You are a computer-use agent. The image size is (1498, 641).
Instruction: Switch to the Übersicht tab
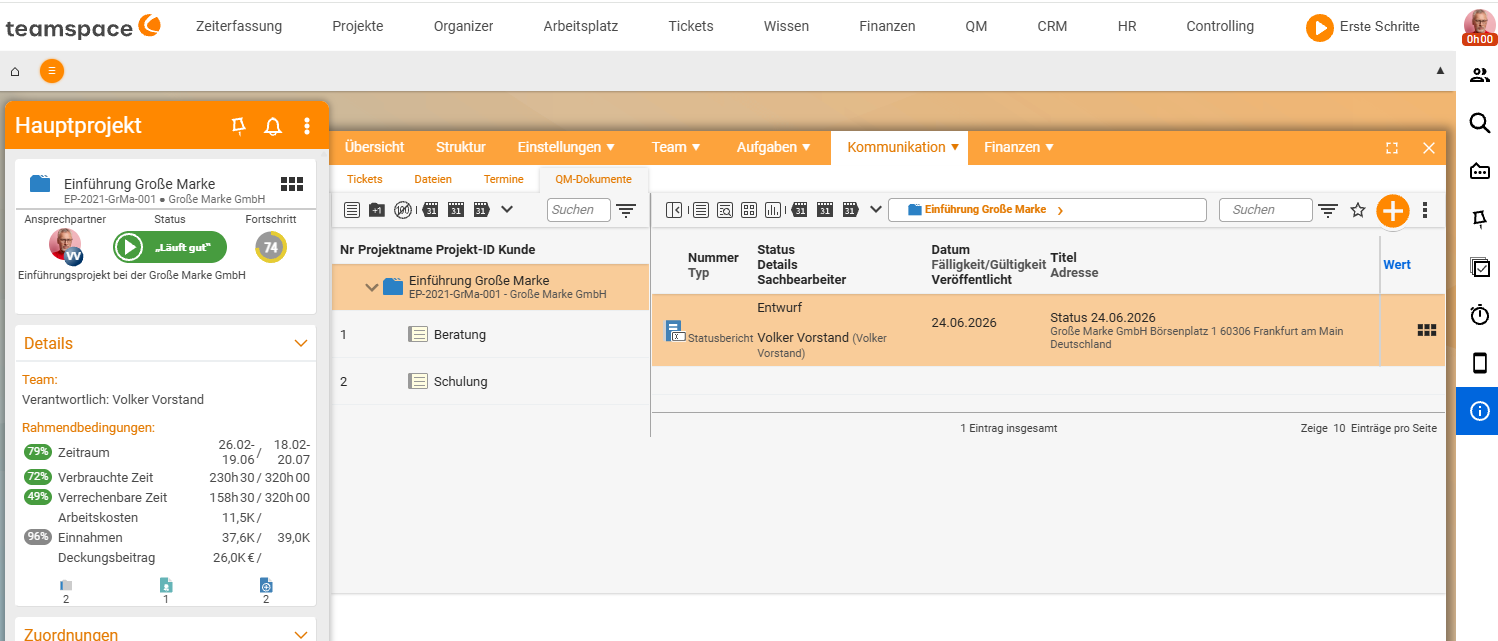374,147
